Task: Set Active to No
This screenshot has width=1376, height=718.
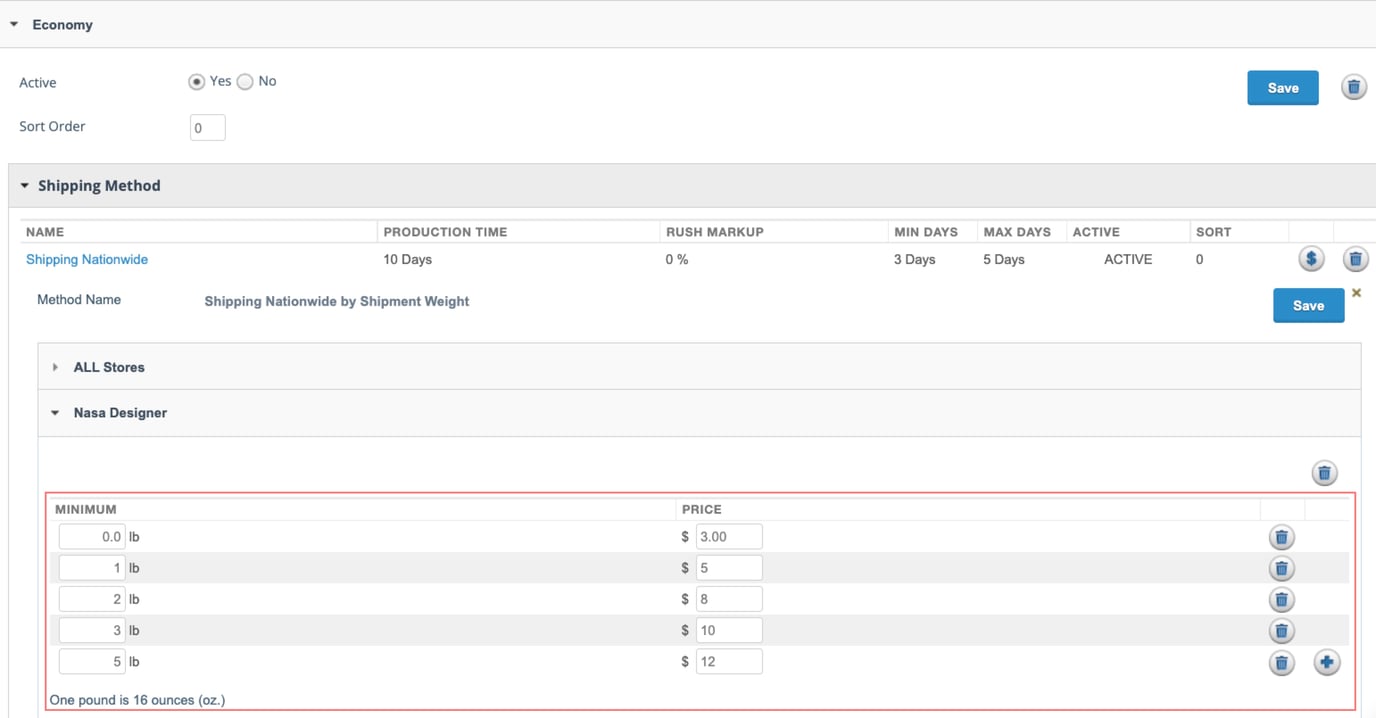Action: [245, 82]
